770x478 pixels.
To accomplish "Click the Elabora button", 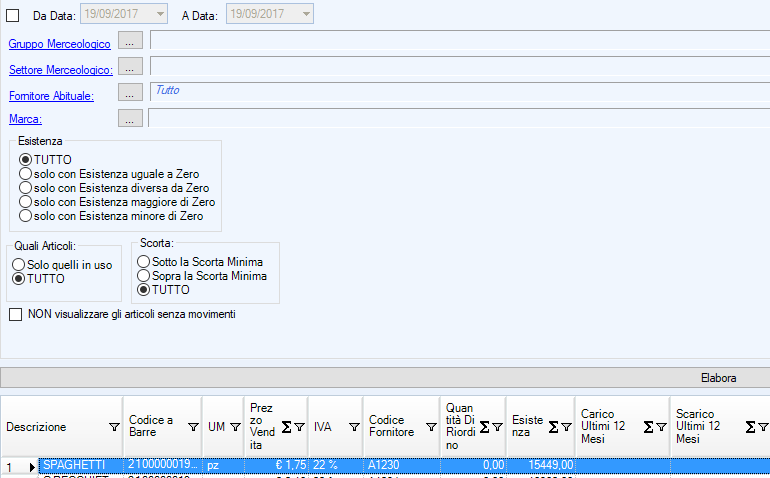I will 718,378.
